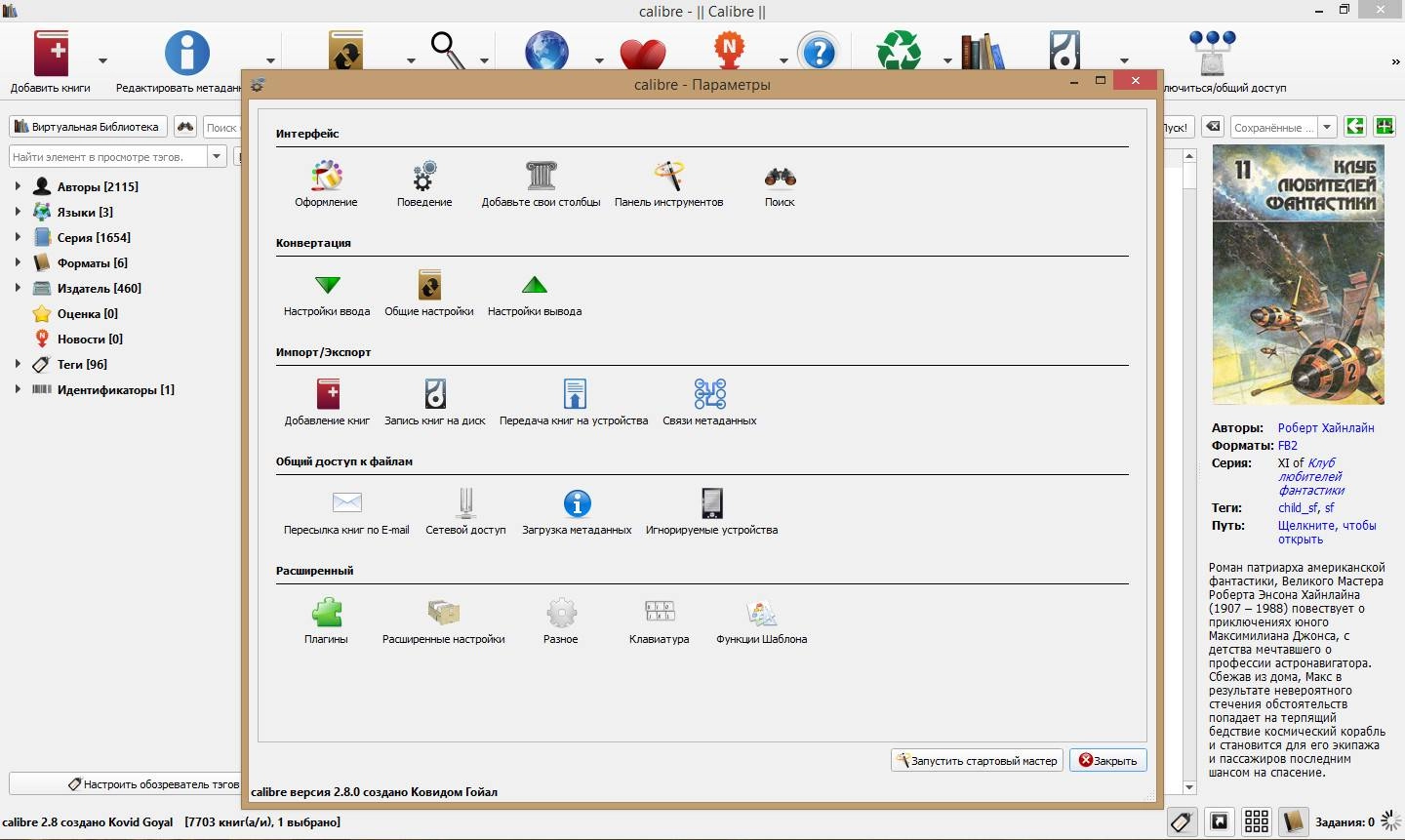Click the book list vertical scrollbar

1188,470
